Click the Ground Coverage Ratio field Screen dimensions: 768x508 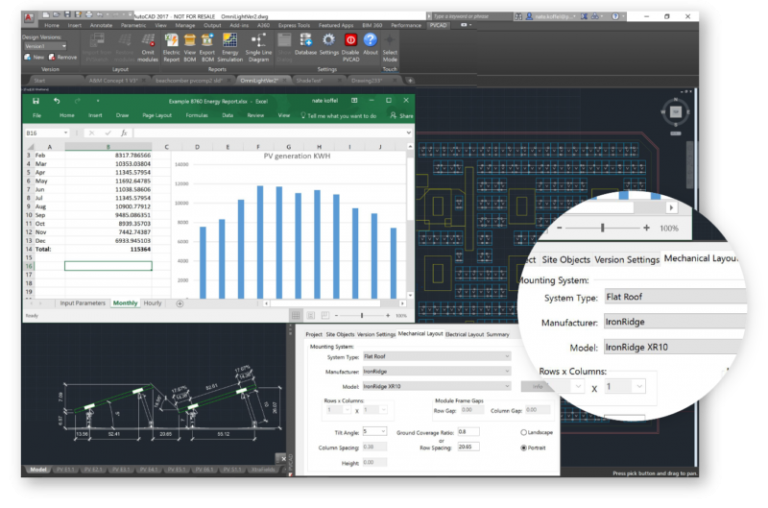pyautogui.click(x=468, y=432)
